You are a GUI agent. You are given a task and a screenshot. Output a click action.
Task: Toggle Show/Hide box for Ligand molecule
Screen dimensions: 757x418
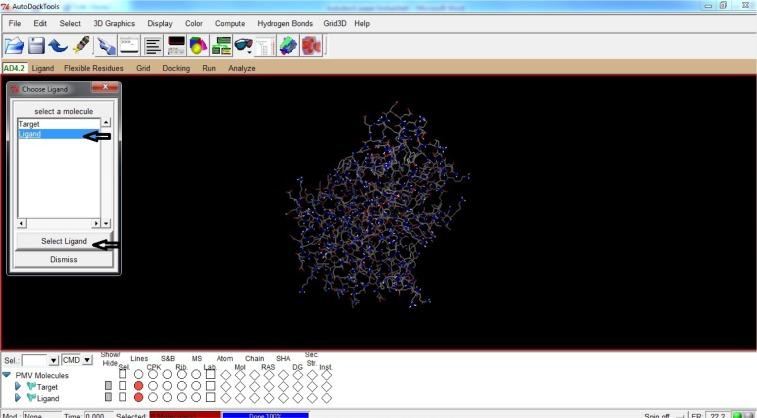click(109, 398)
